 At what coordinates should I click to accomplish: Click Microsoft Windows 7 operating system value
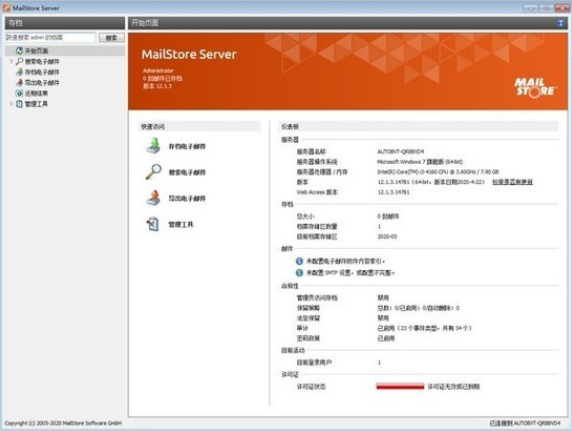pos(420,162)
